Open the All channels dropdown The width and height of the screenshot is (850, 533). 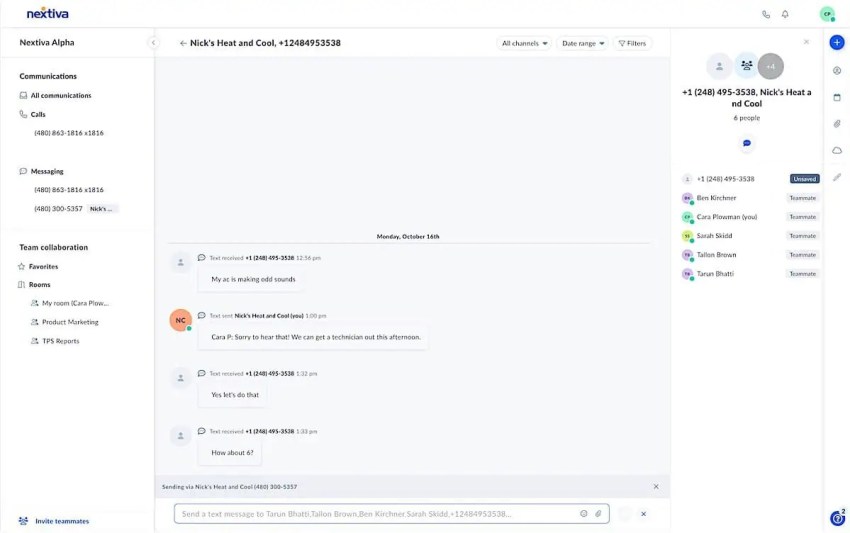point(524,43)
